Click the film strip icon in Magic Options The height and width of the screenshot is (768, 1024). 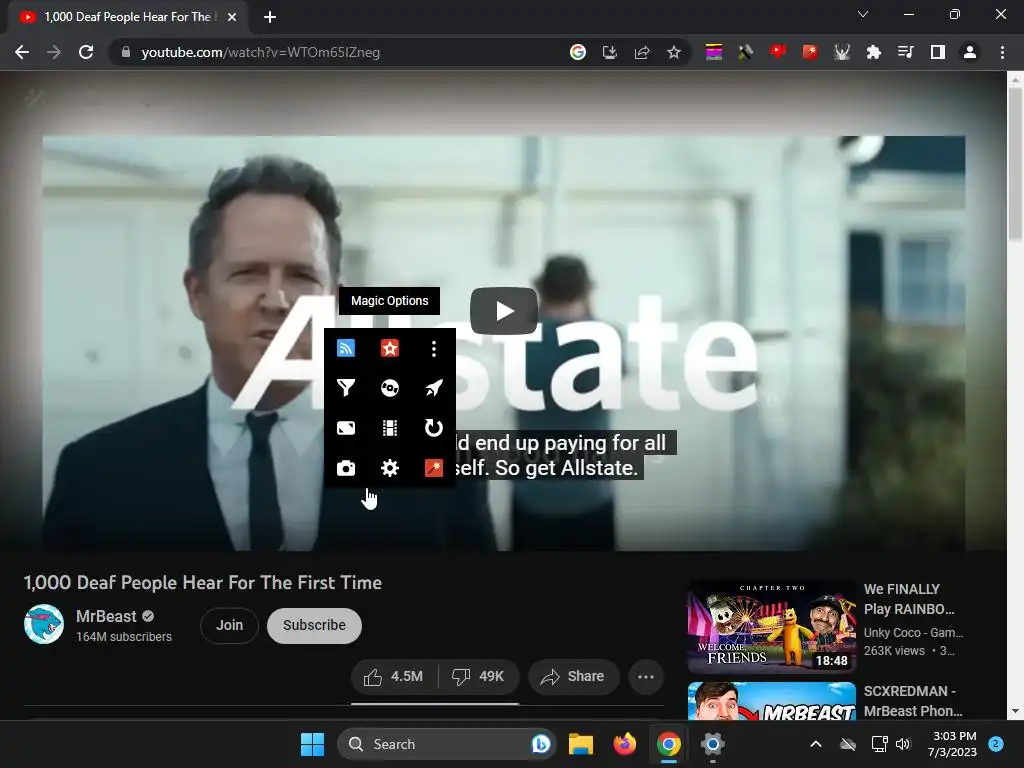click(x=390, y=428)
